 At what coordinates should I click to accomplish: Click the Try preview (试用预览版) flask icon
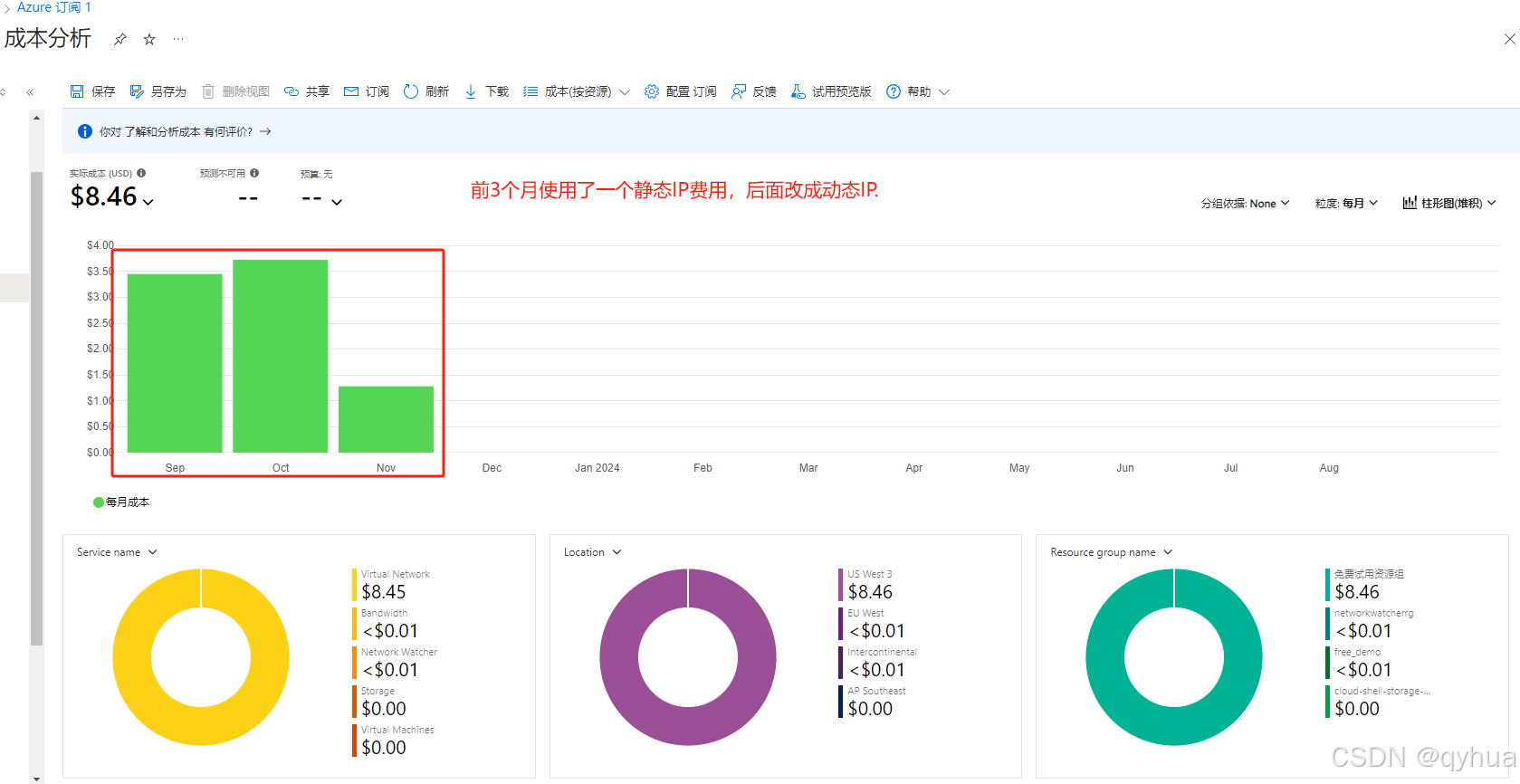[798, 91]
